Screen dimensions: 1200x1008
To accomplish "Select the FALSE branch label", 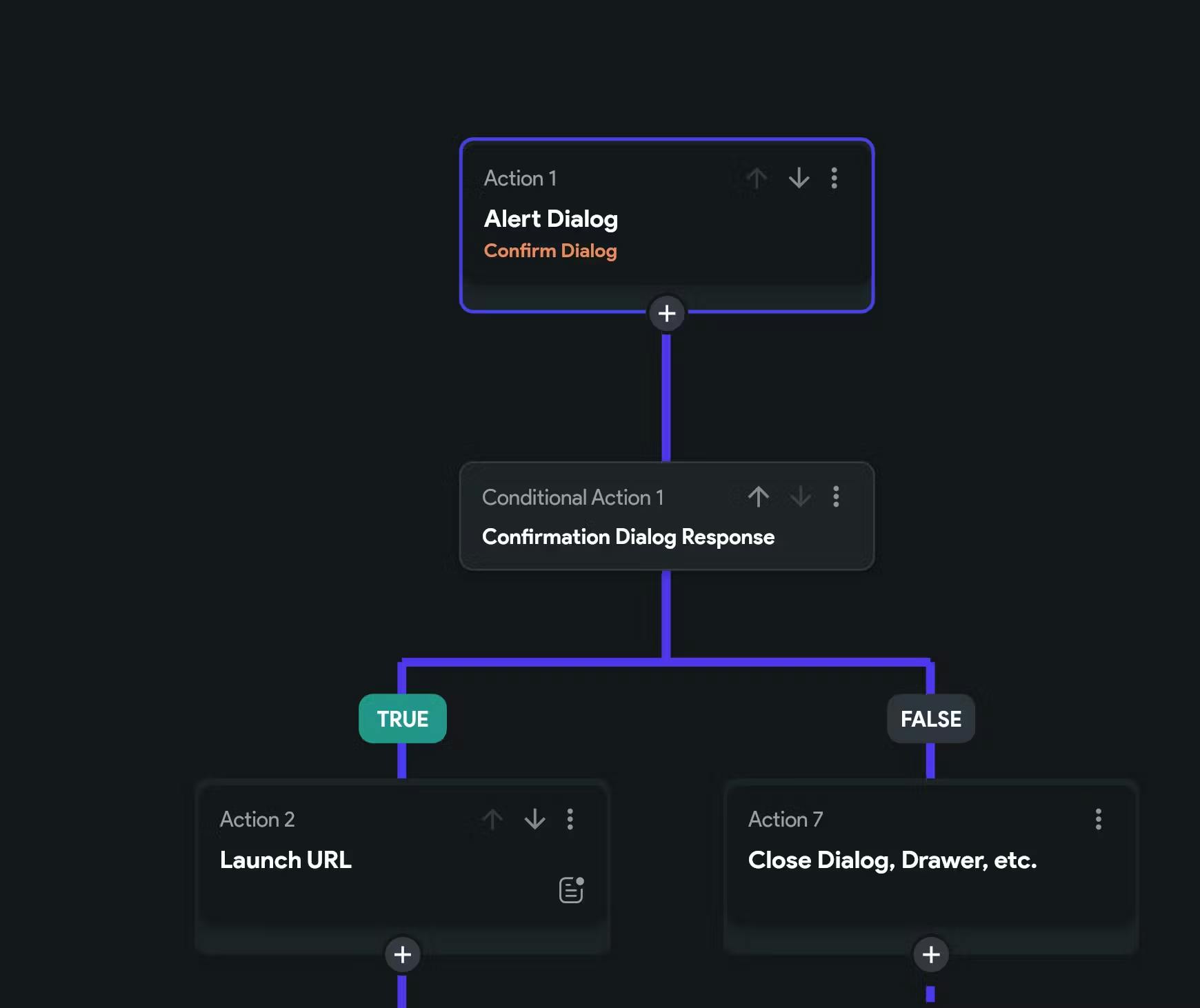I will click(930, 718).
